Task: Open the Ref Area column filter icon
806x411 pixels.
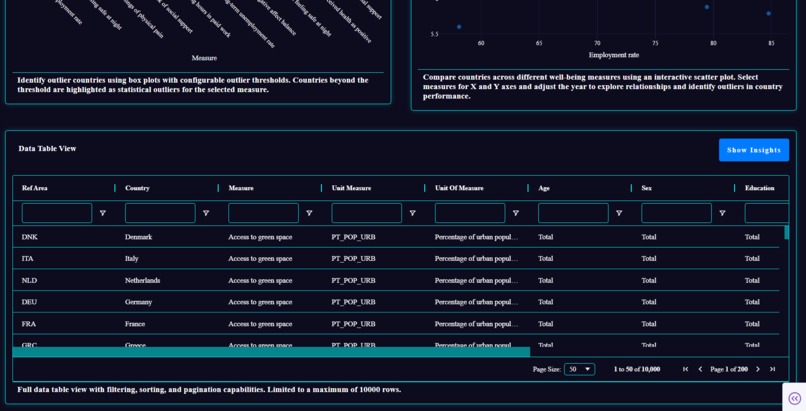Action: (103, 213)
